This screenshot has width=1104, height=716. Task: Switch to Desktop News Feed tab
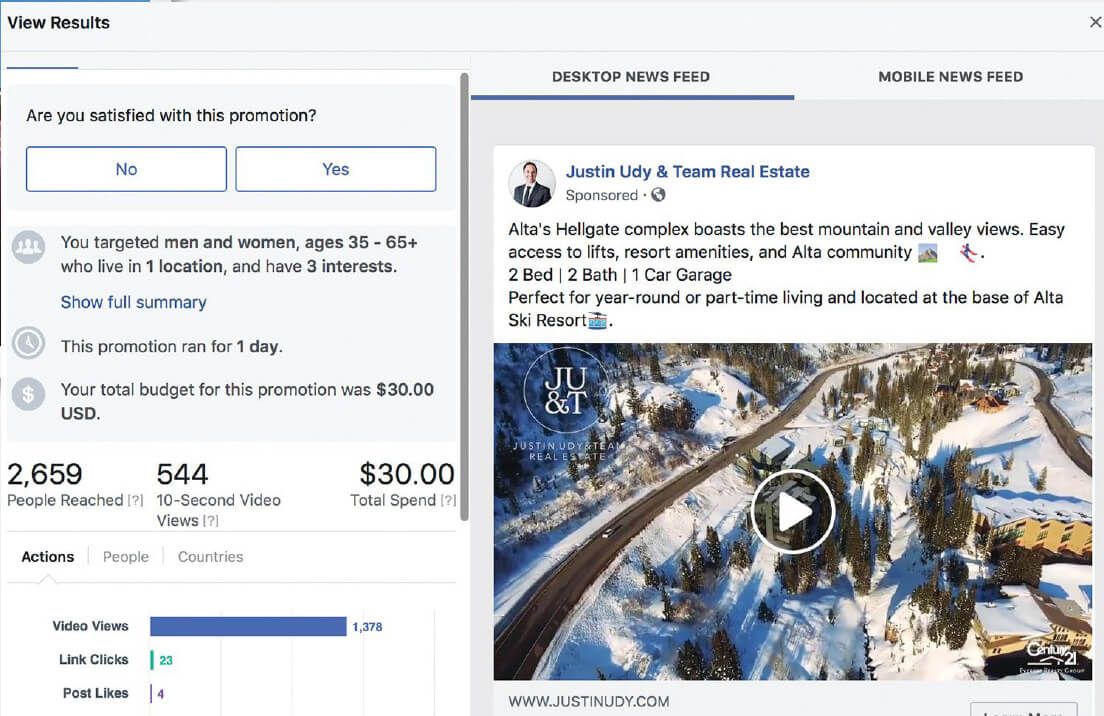click(632, 77)
